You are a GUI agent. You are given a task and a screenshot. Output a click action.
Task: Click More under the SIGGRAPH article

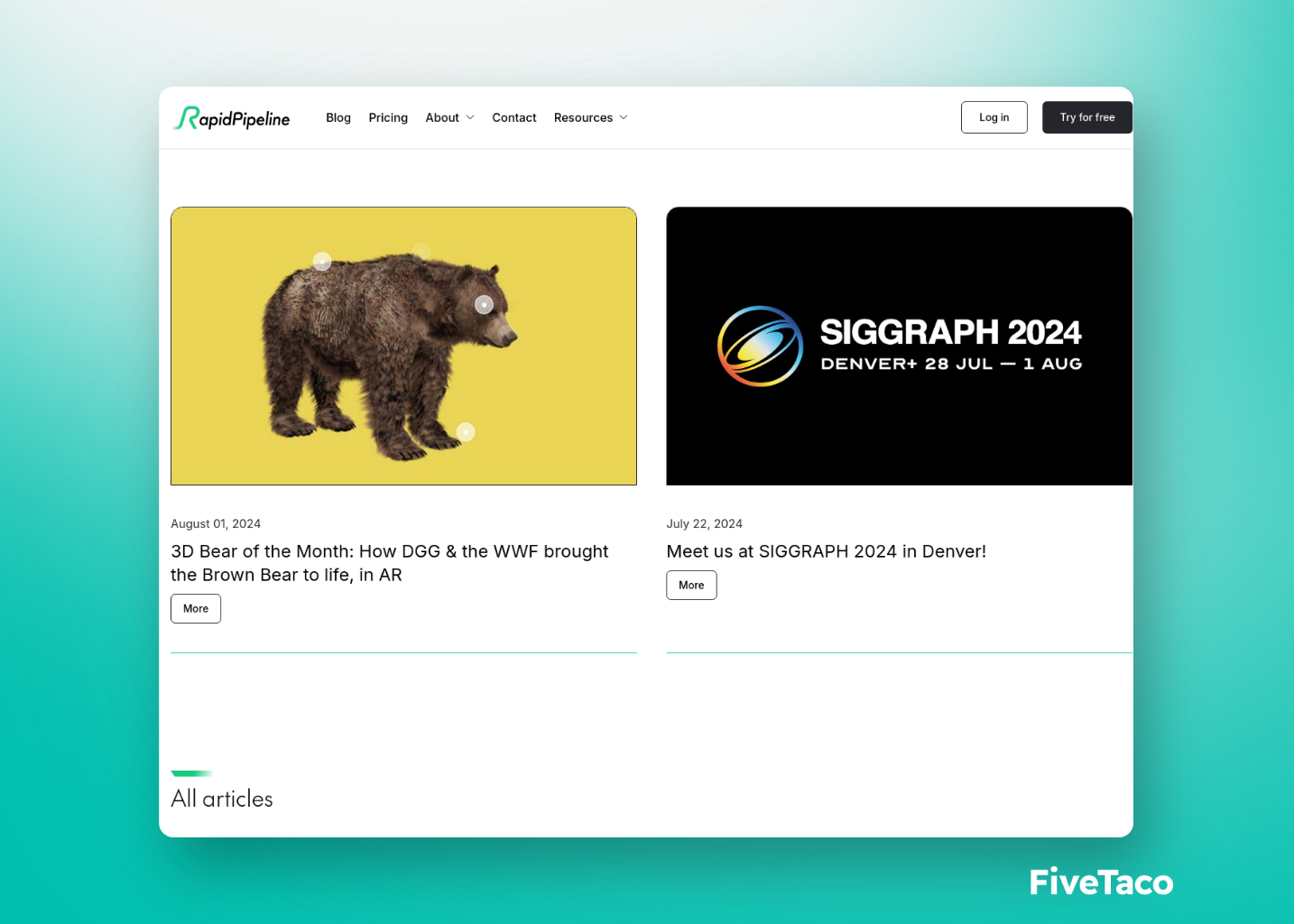tap(691, 586)
